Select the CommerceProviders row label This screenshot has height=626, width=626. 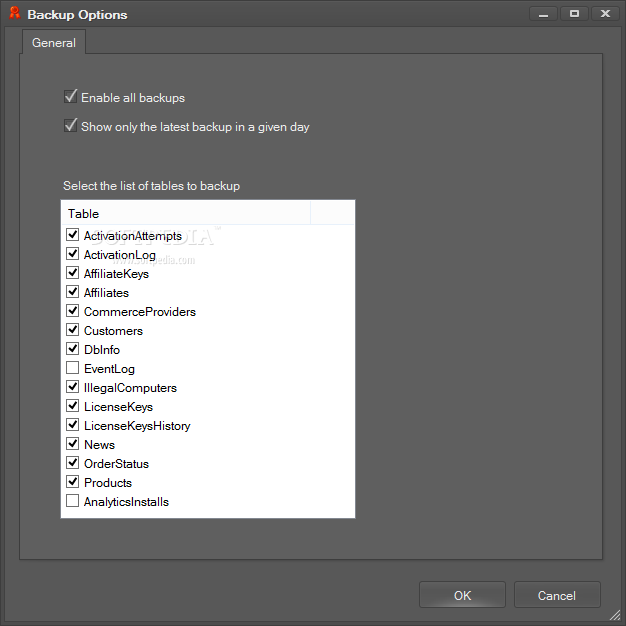pos(140,312)
